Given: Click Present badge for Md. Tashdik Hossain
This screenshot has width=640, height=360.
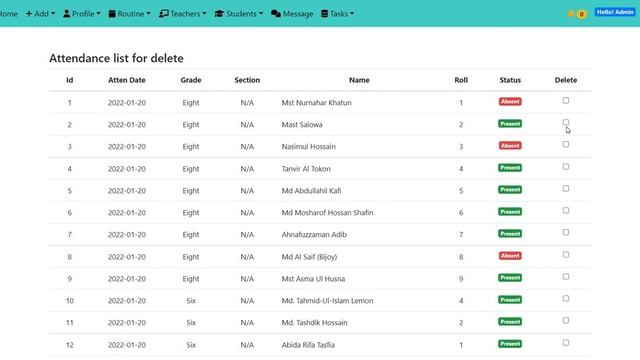Looking at the screenshot, I should click(x=510, y=322).
